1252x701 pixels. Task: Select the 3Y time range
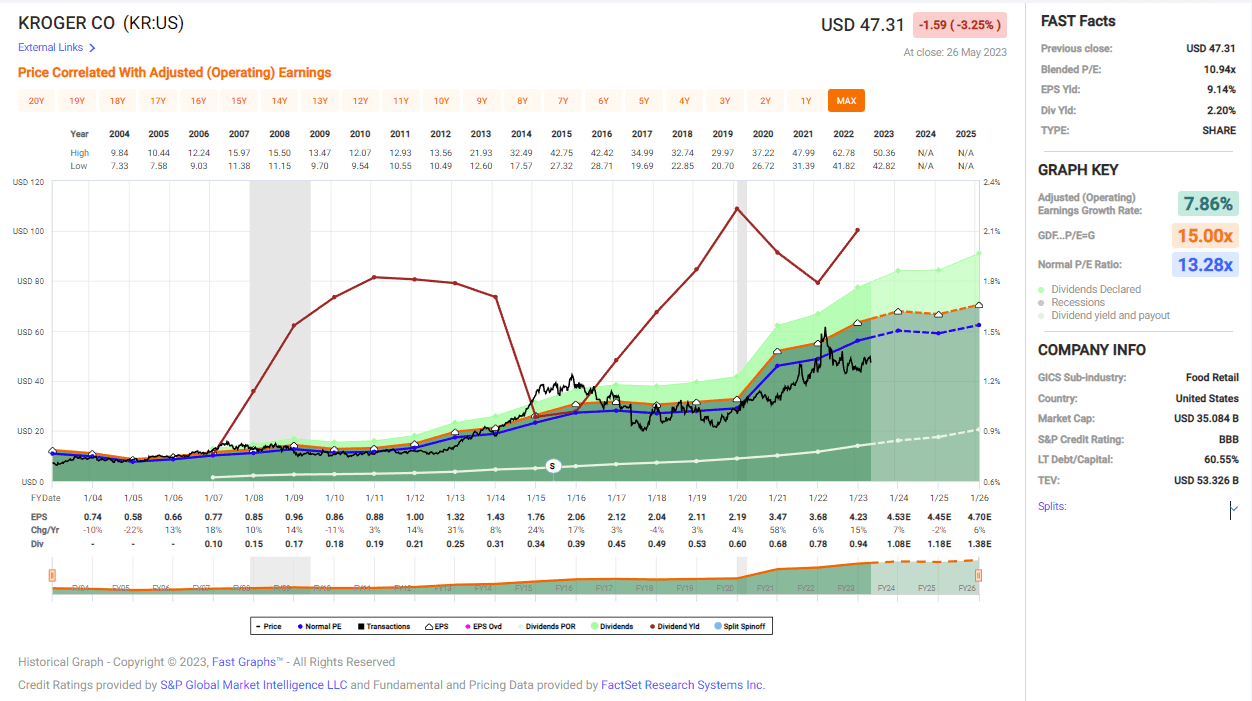coord(725,101)
